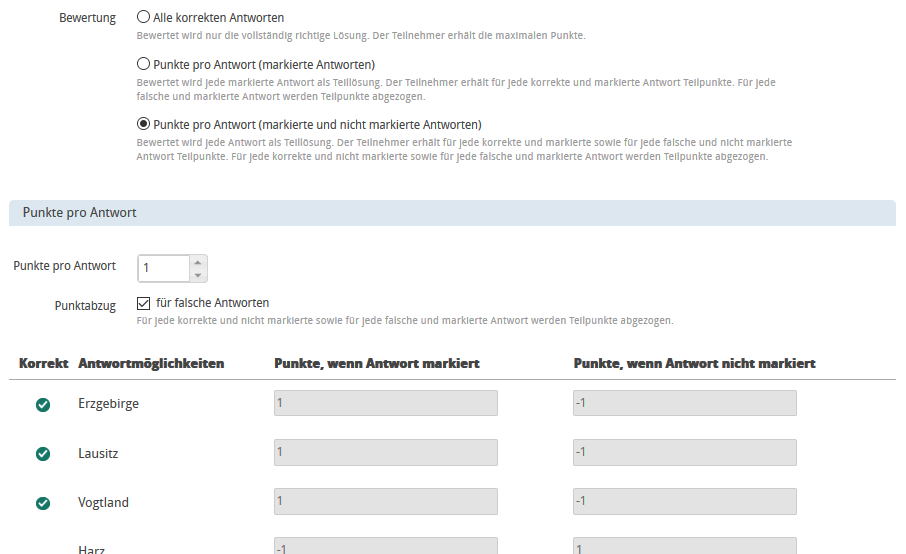Toggle the 'für falsche Antworten' checkbox
Screen dimensions: 906x554
click(x=143, y=303)
